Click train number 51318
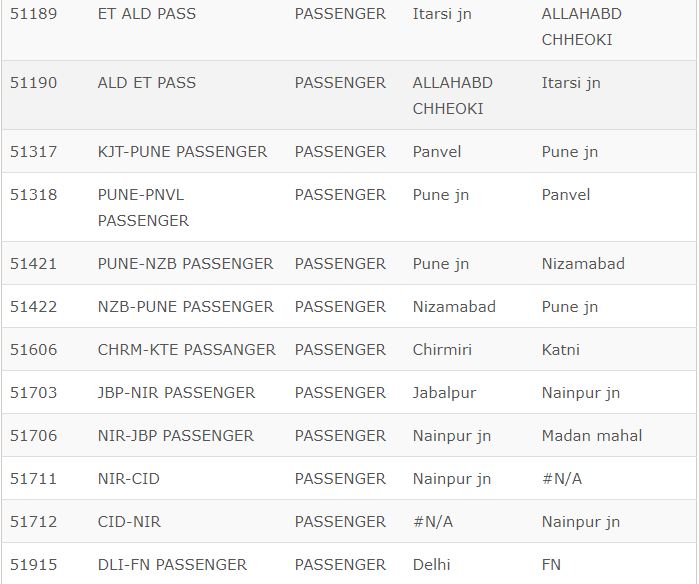The height and width of the screenshot is (584, 699). point(33,195)
